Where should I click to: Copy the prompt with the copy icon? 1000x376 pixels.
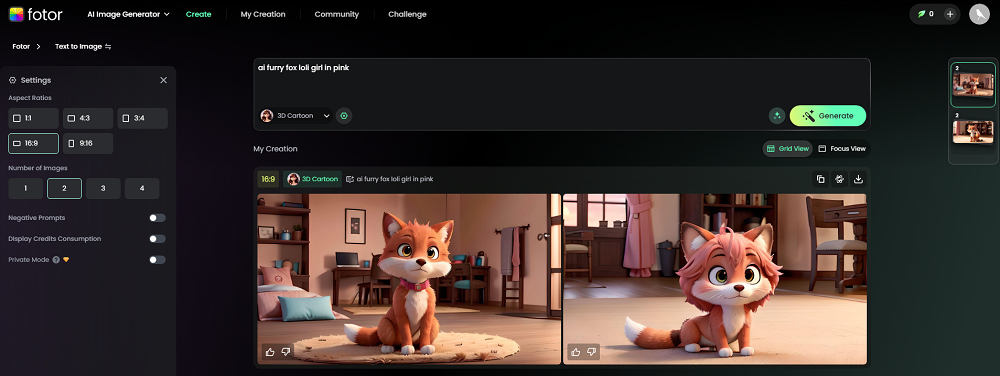821,179
